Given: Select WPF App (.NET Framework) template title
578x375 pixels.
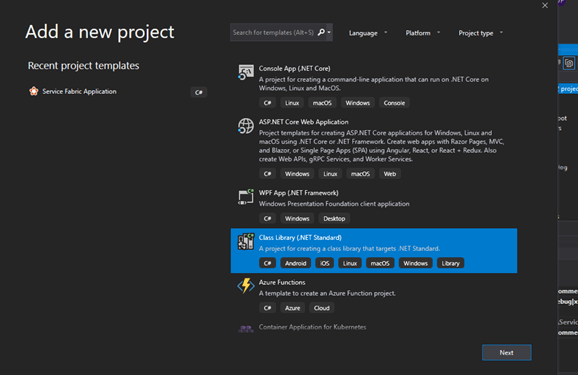Looking at the screenshot, I should [x=299, y=193].
